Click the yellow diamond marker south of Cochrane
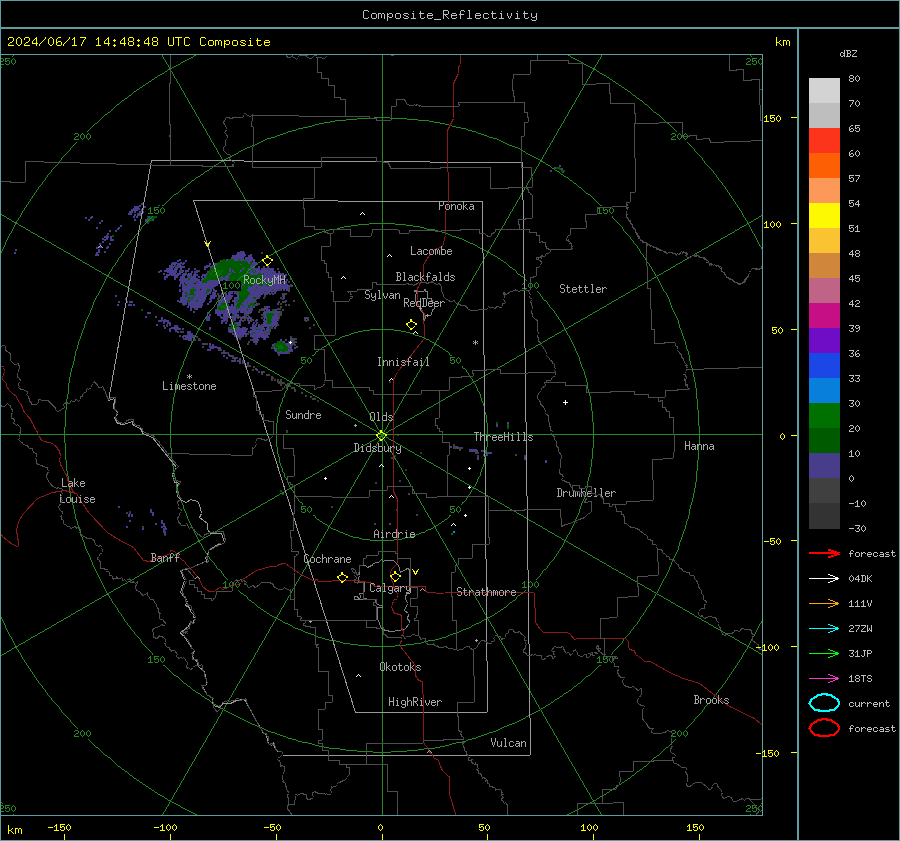Image resolution: width=900 pixels, height=841 pixels. coord(343,578)
